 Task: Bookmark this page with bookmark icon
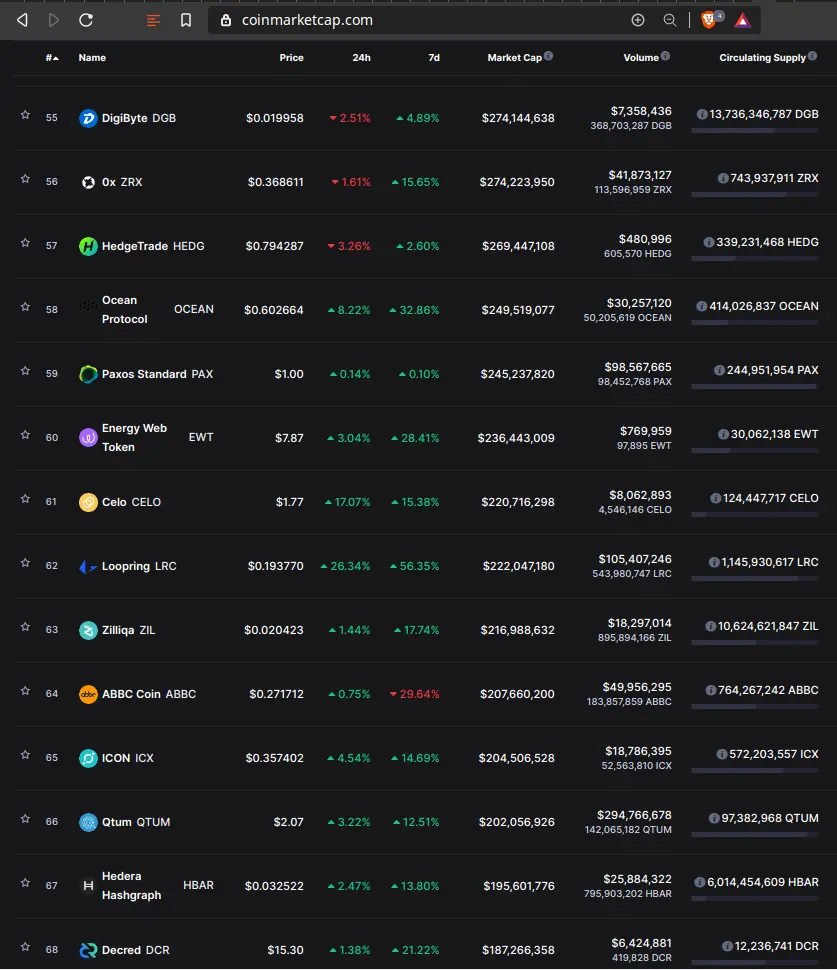coord(186,20)
